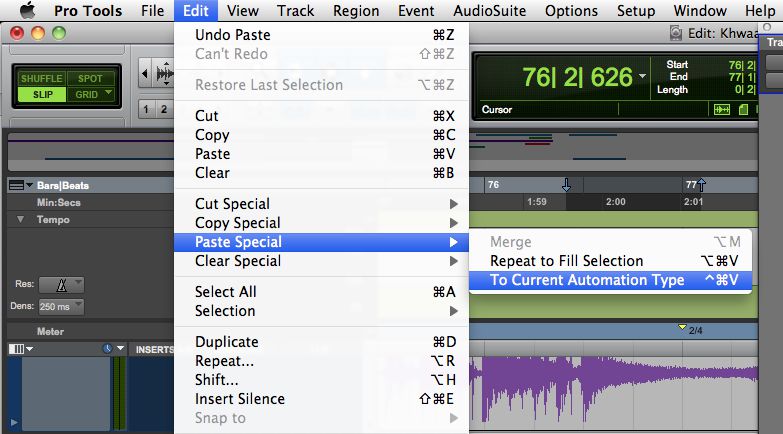Image resolution: width=783 pixels, height=434 pixels.
Task: Click the INSERTS column header
Action: click(154, 349)
